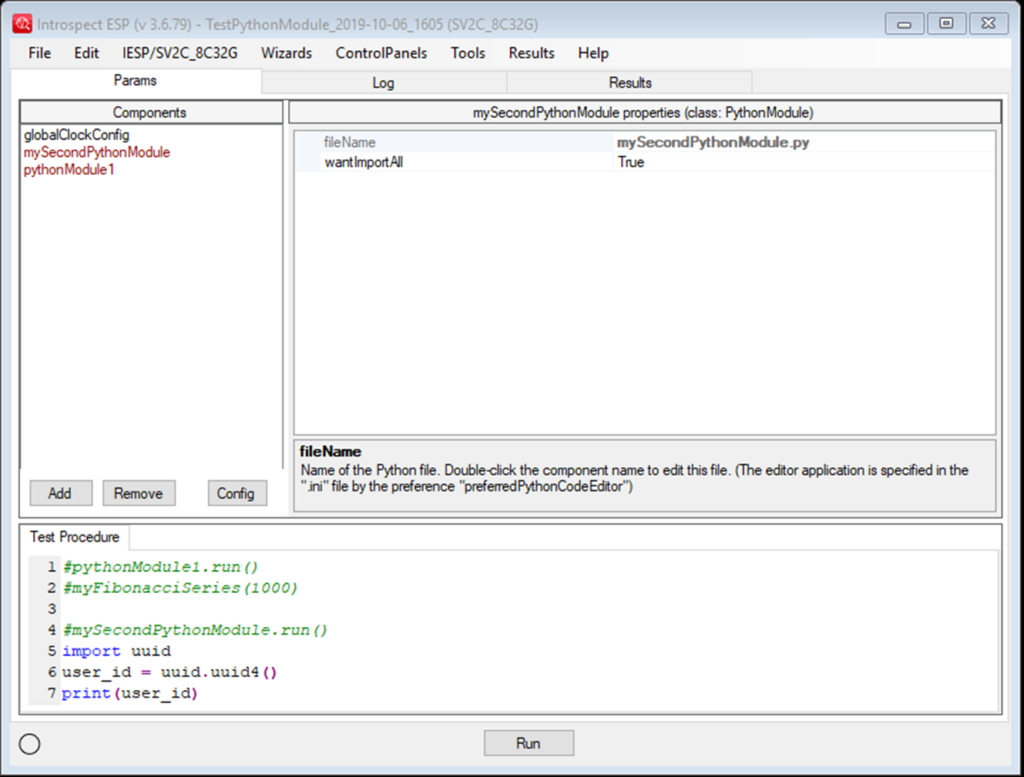Select the Test Procedure tab
The image size is (1024, 777).
pyautogui.click(x=74, y=536)
